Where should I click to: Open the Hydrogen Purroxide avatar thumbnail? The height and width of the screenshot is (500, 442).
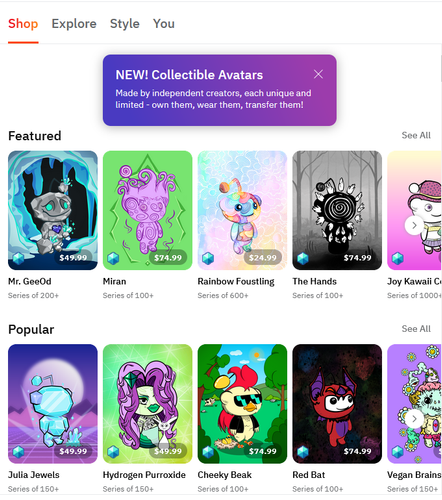tap(148, 404)
